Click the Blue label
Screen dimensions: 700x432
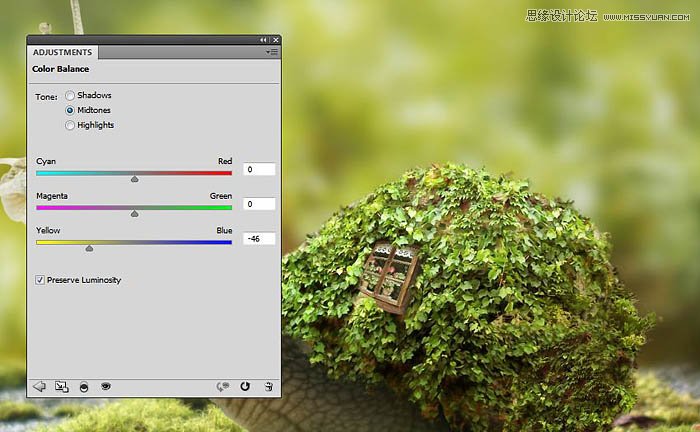click(224, 230)
